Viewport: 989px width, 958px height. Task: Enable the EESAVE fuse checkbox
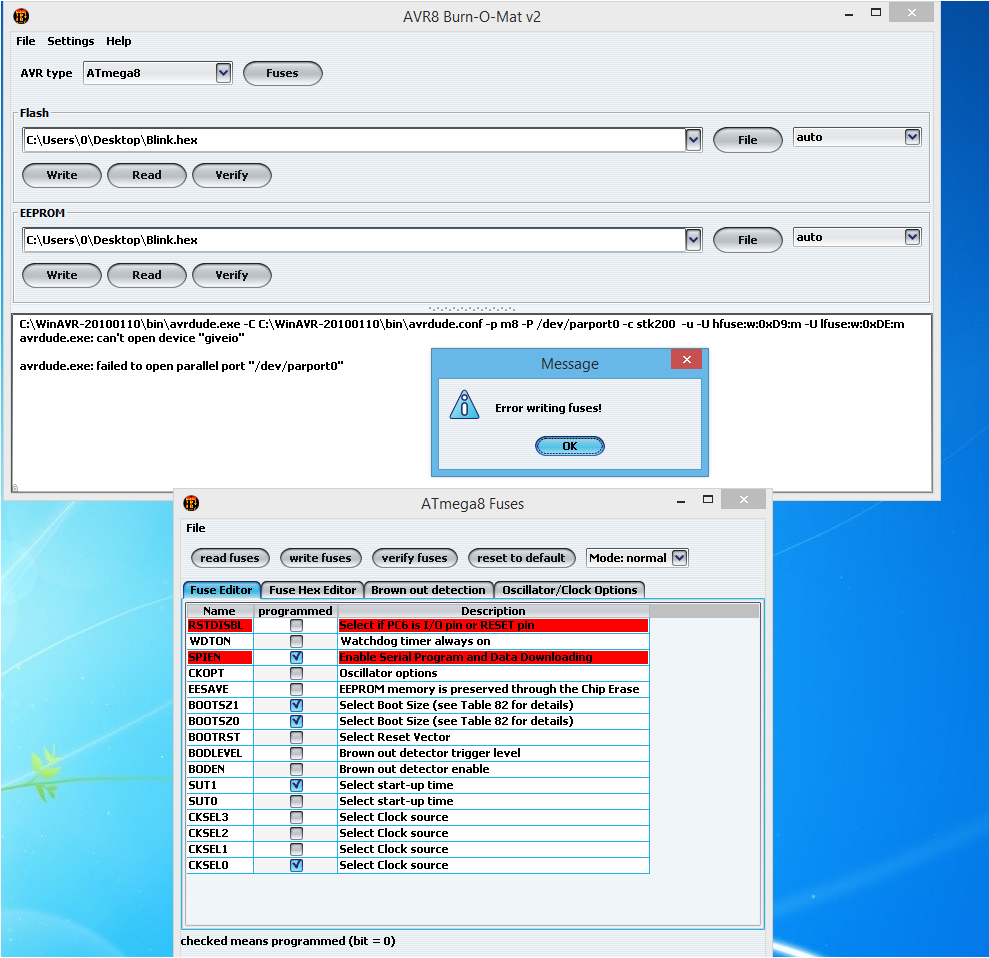[296, 689]
